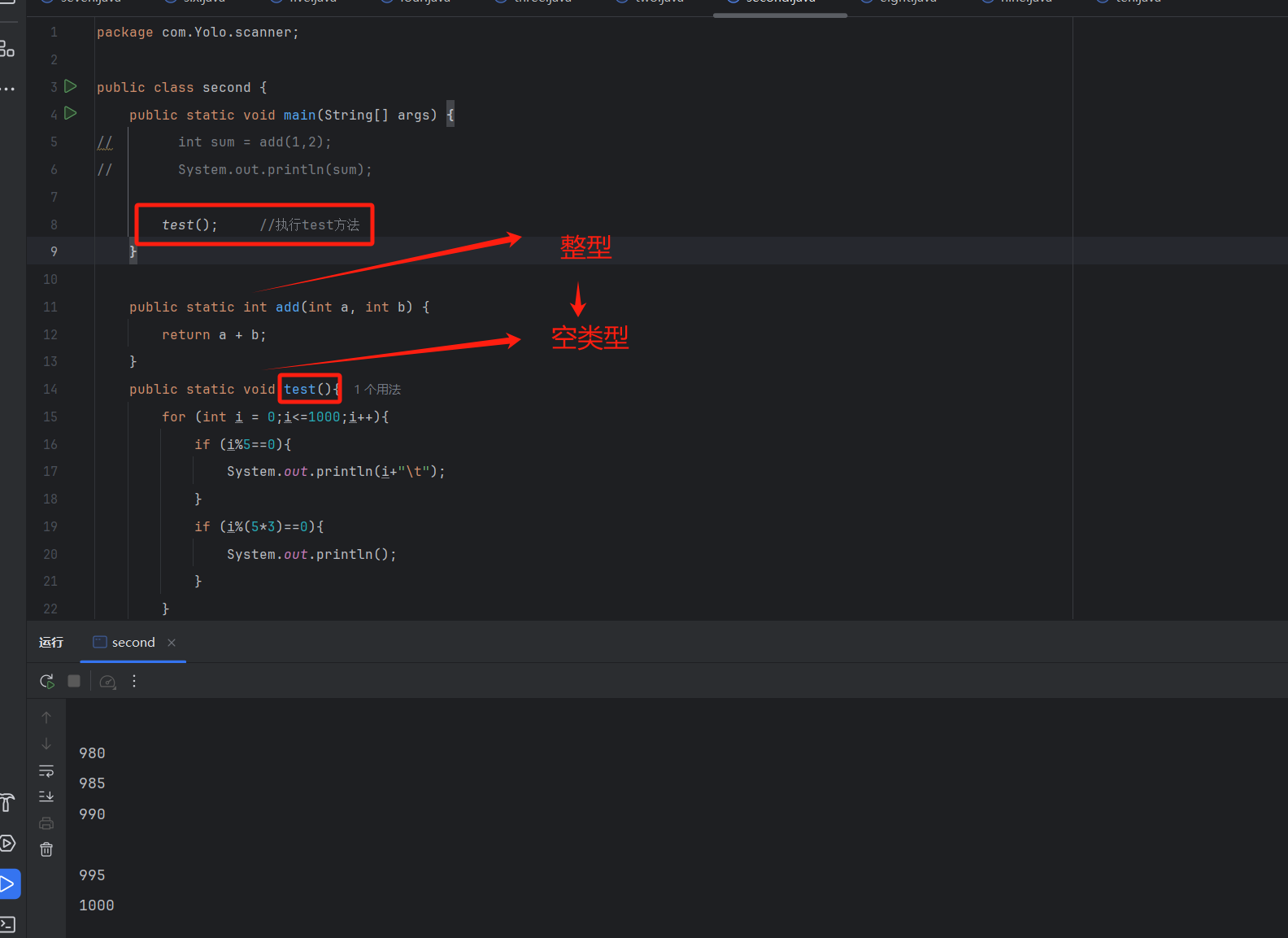Open the Structure tool window
Screen dimensions: 1288x938
[x=7, y=49]
